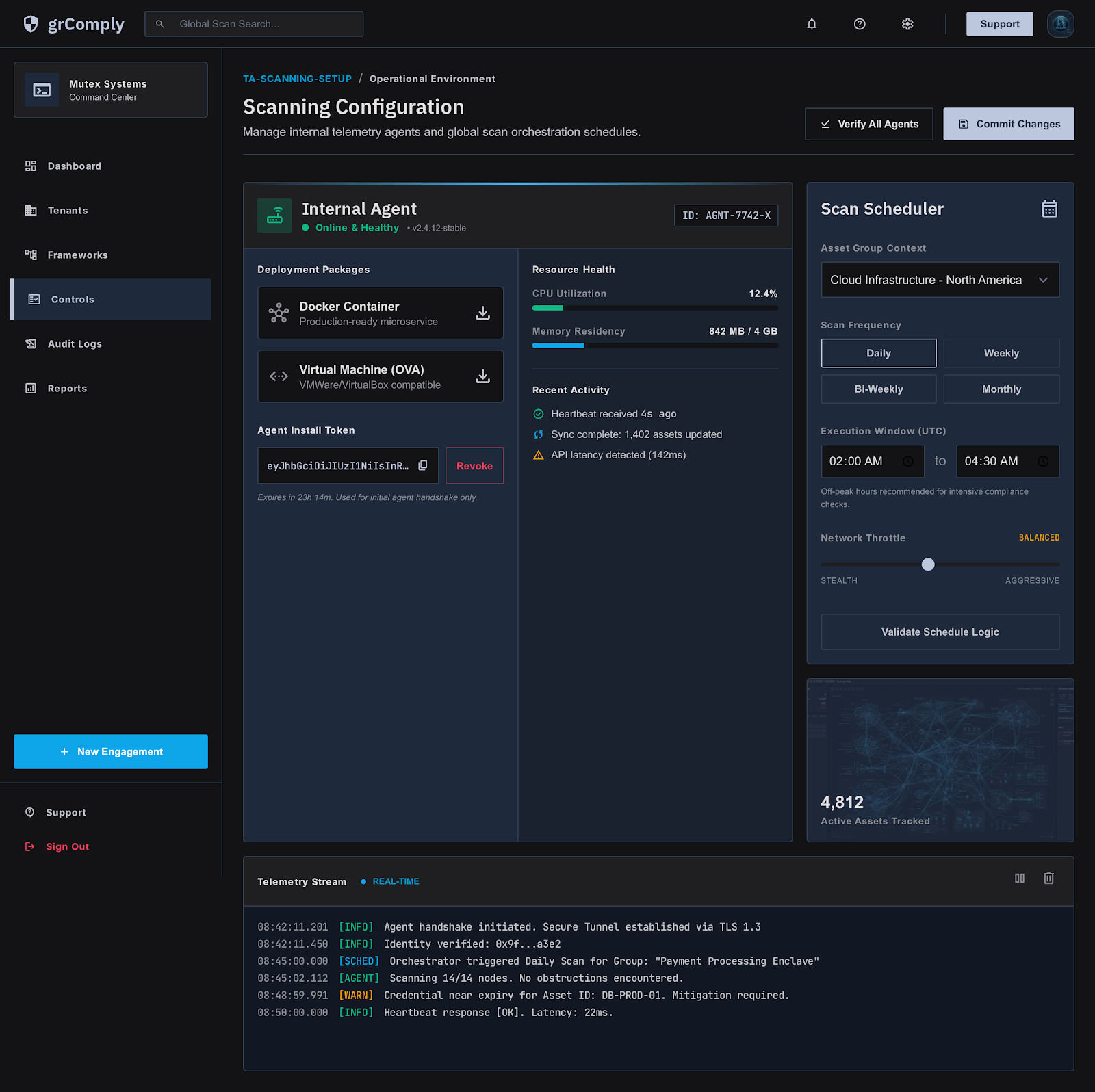
Task: Revoke the agent install token
Action: pos(474,465)
